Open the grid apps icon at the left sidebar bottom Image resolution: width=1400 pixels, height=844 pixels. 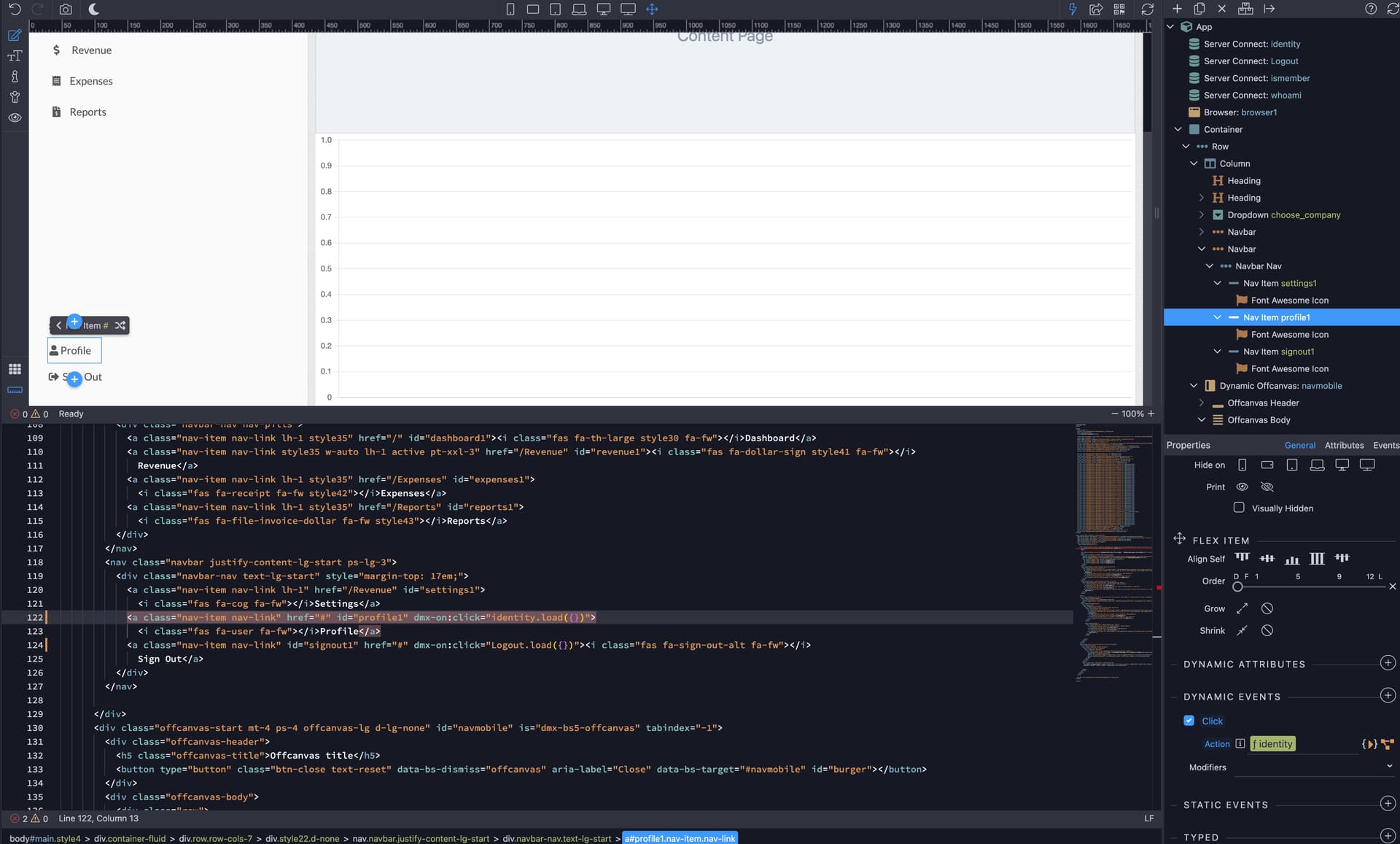coord(15,369)
